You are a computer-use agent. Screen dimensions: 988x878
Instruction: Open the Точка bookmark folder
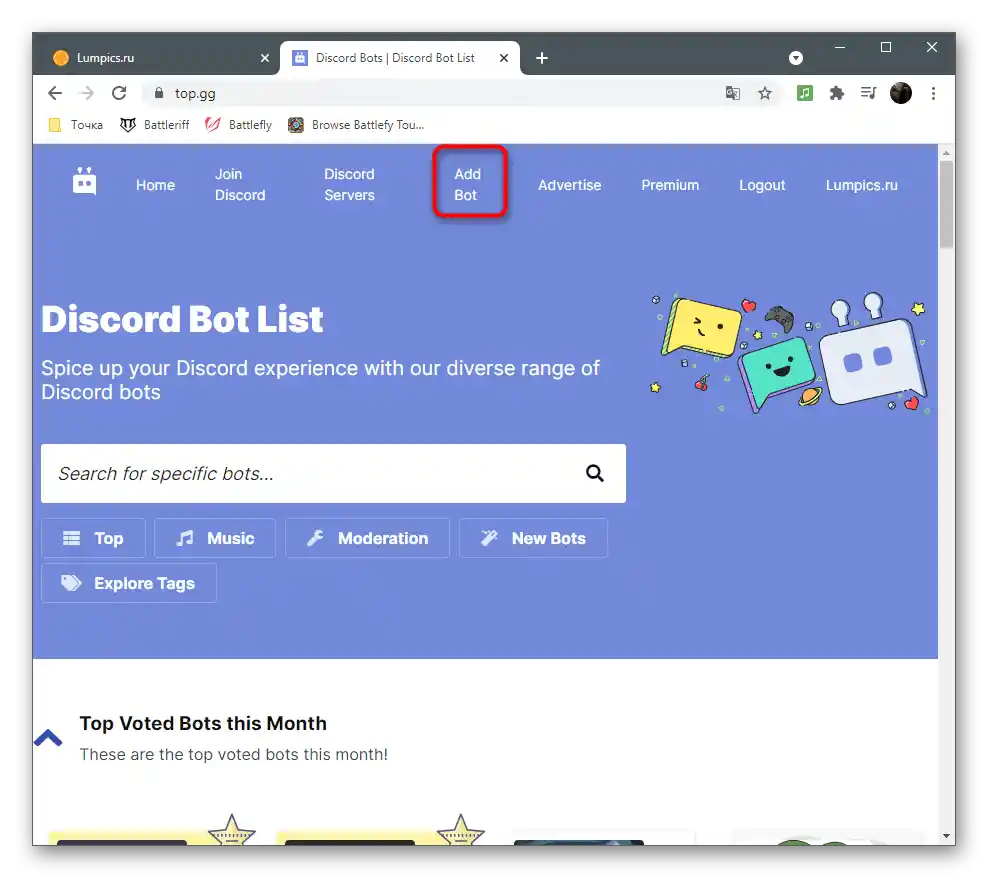(76, 125)
